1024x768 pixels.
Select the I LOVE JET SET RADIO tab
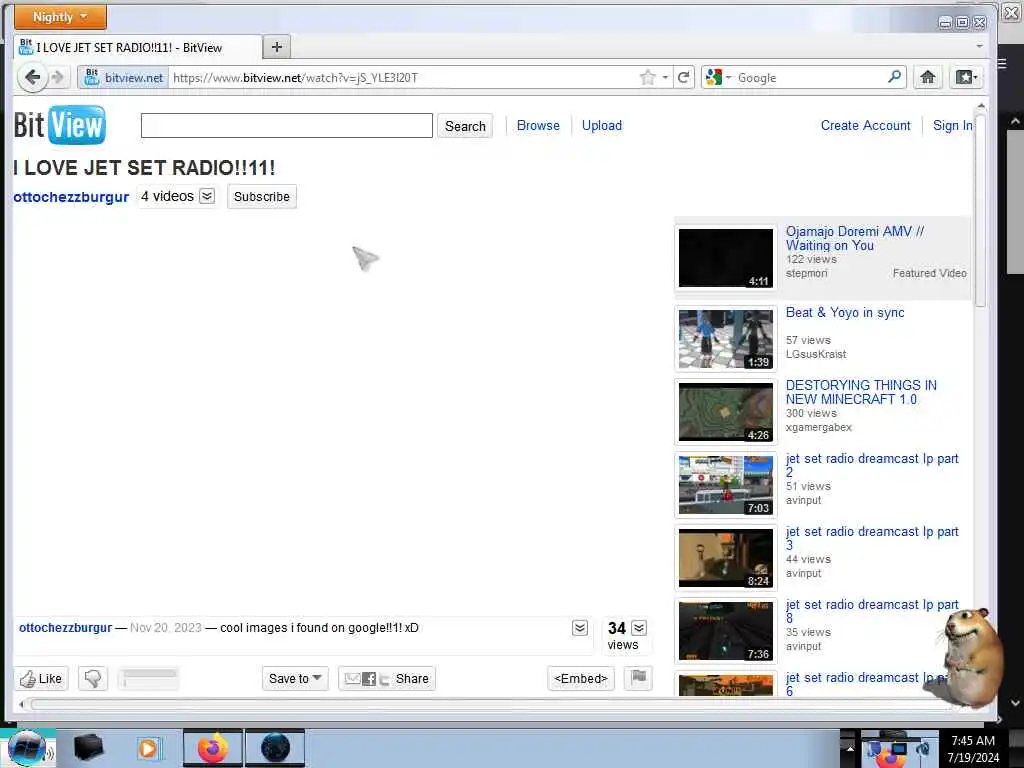[137, 47]
